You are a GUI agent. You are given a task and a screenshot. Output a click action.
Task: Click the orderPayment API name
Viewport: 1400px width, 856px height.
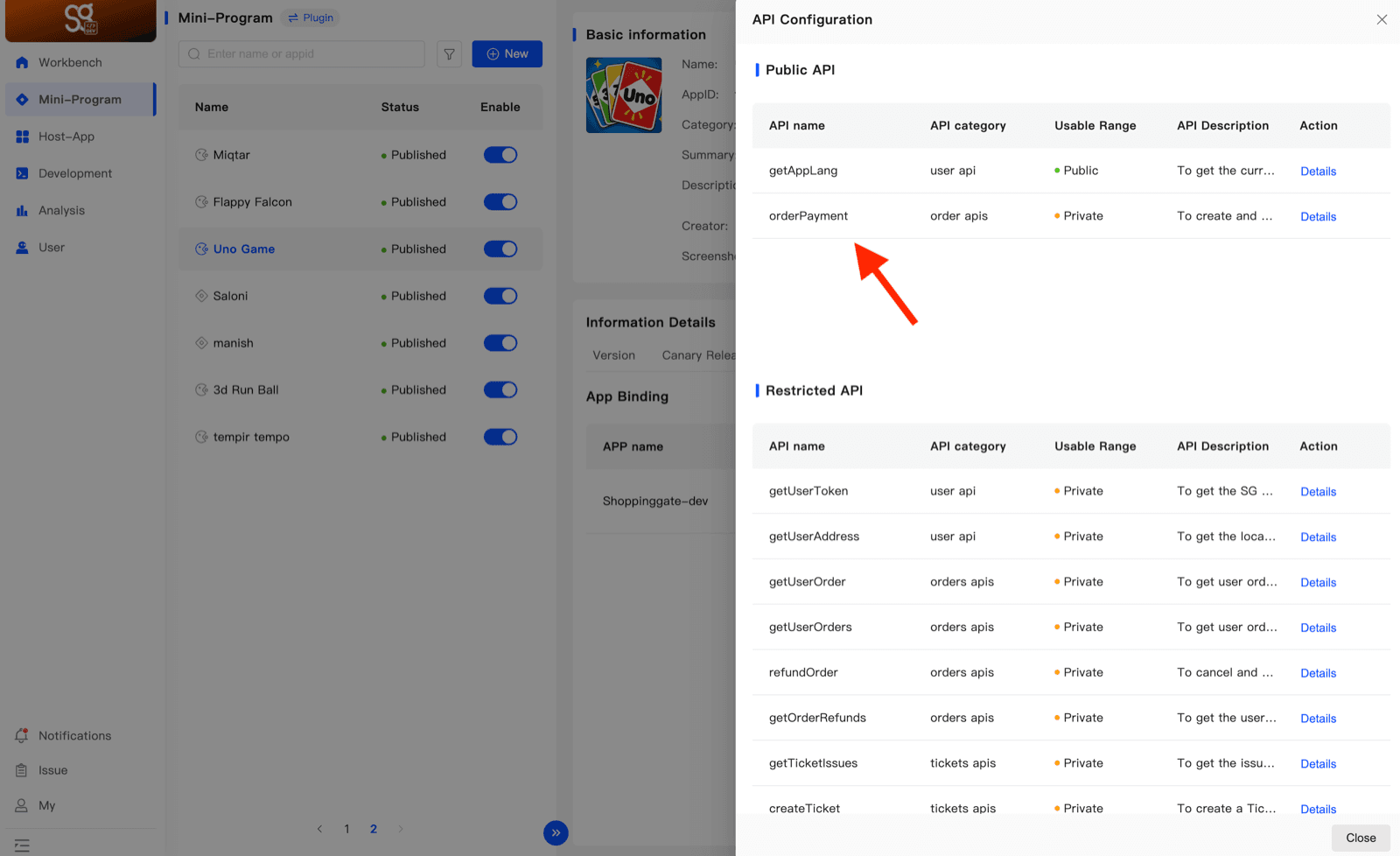pyautogui.click(x=808, y=215)
